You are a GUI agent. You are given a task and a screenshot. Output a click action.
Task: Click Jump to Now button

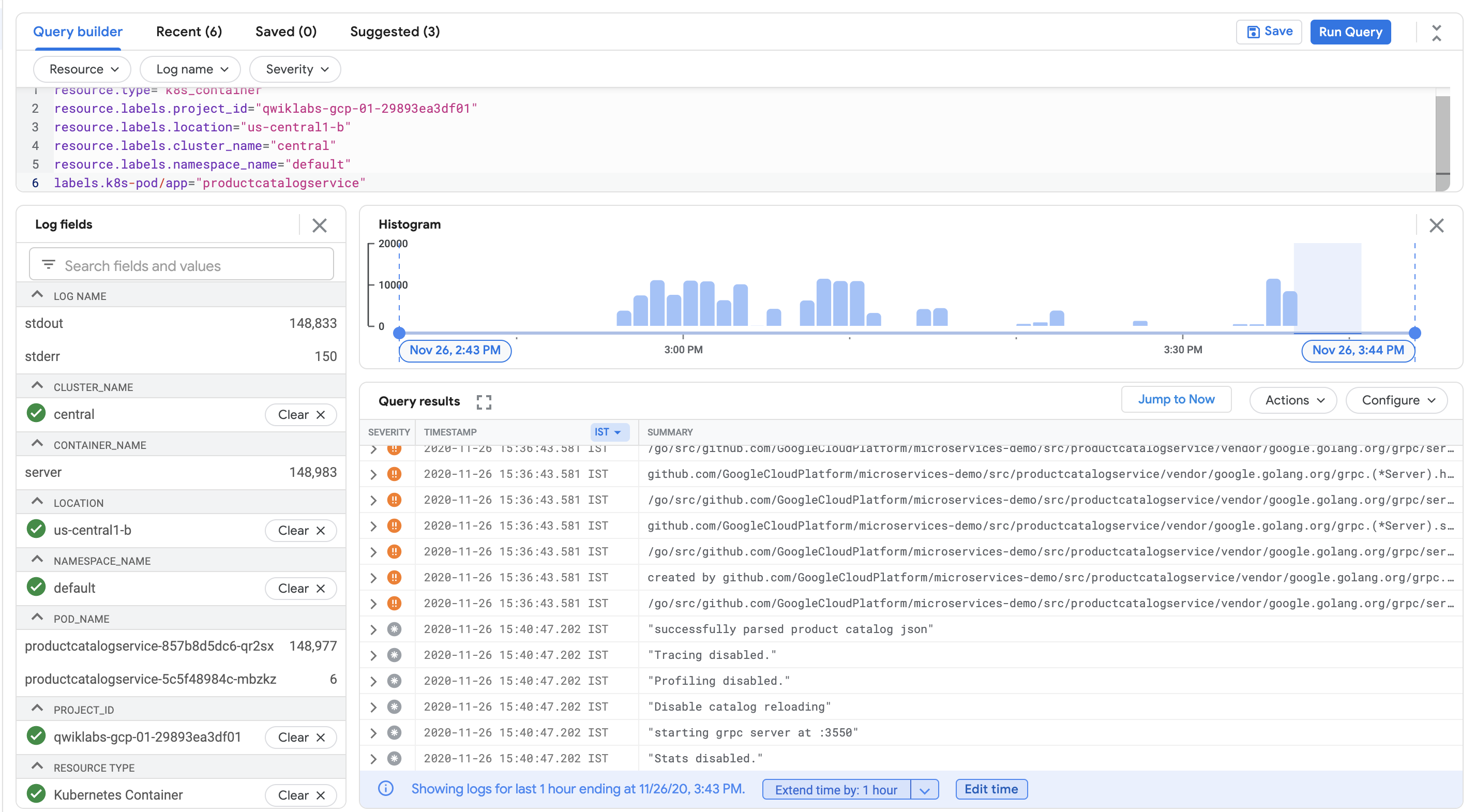click(1177, 401)
